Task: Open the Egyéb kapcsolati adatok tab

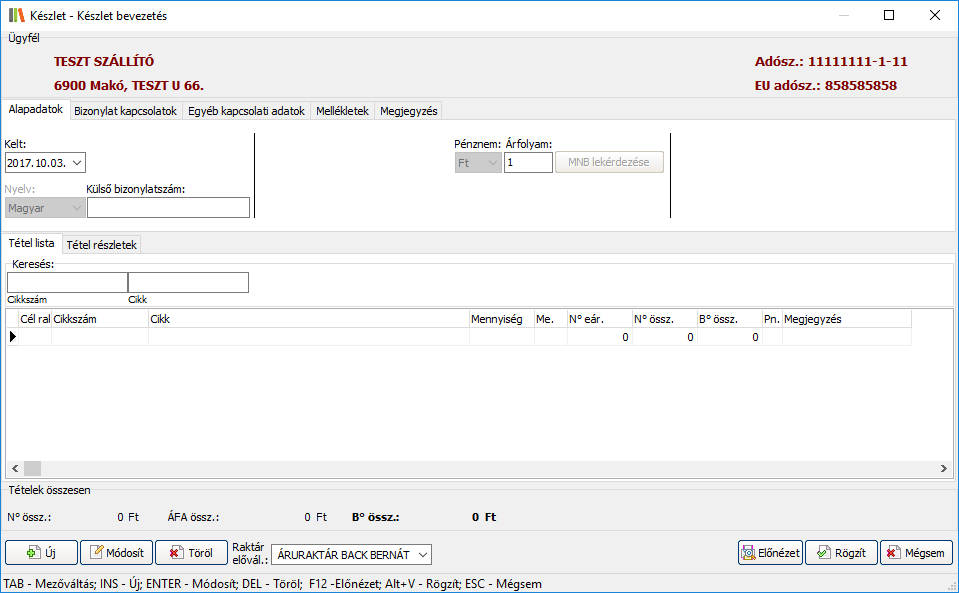Action: [x=246, y=111]
